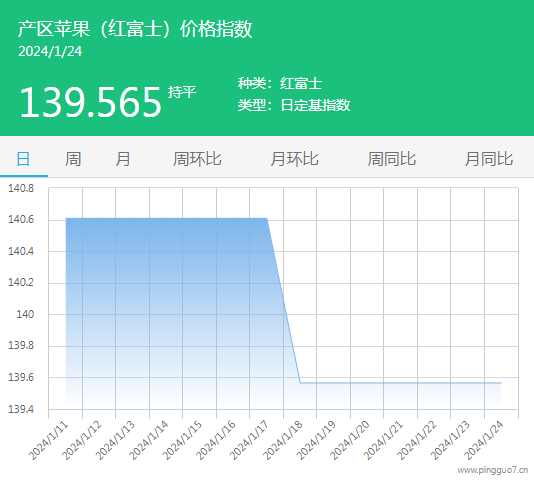Click the 140.6 y-axis label
534x481 pixels.
coord(21,219)
